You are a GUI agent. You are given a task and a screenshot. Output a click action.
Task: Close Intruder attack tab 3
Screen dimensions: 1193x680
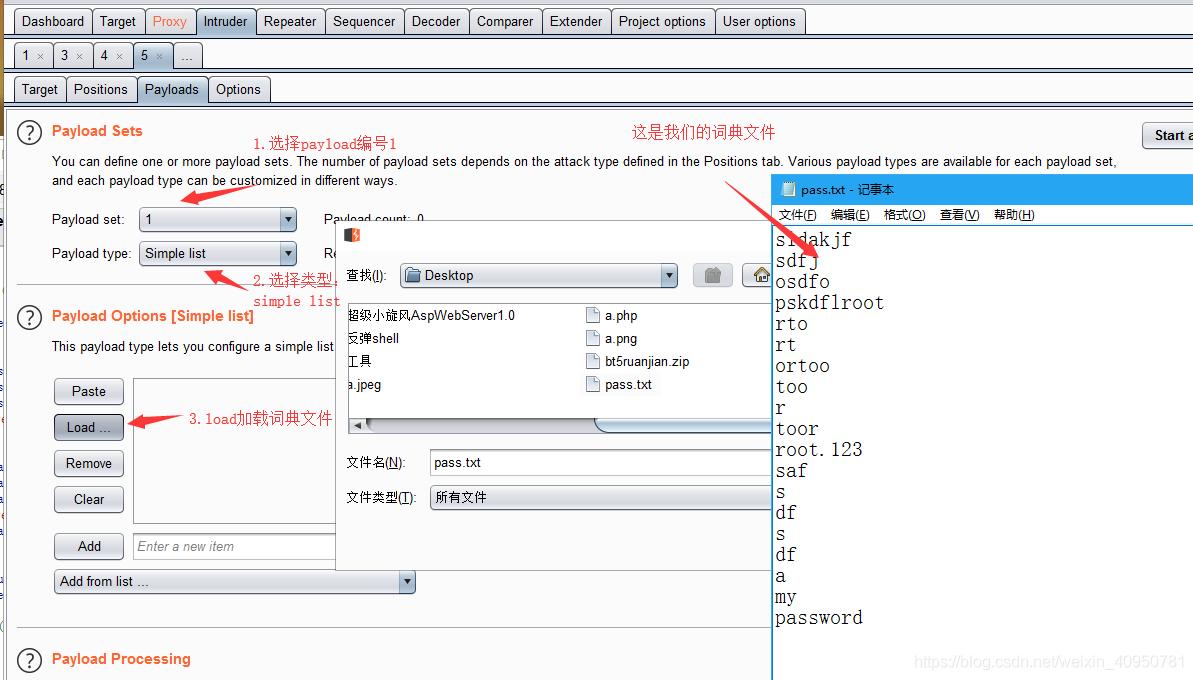click(x=79, y=56)
